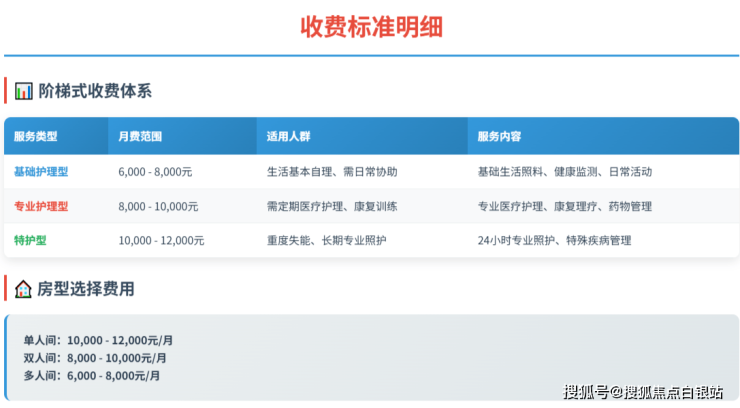Open the 专业护理型 service type link

coord(41,206)
